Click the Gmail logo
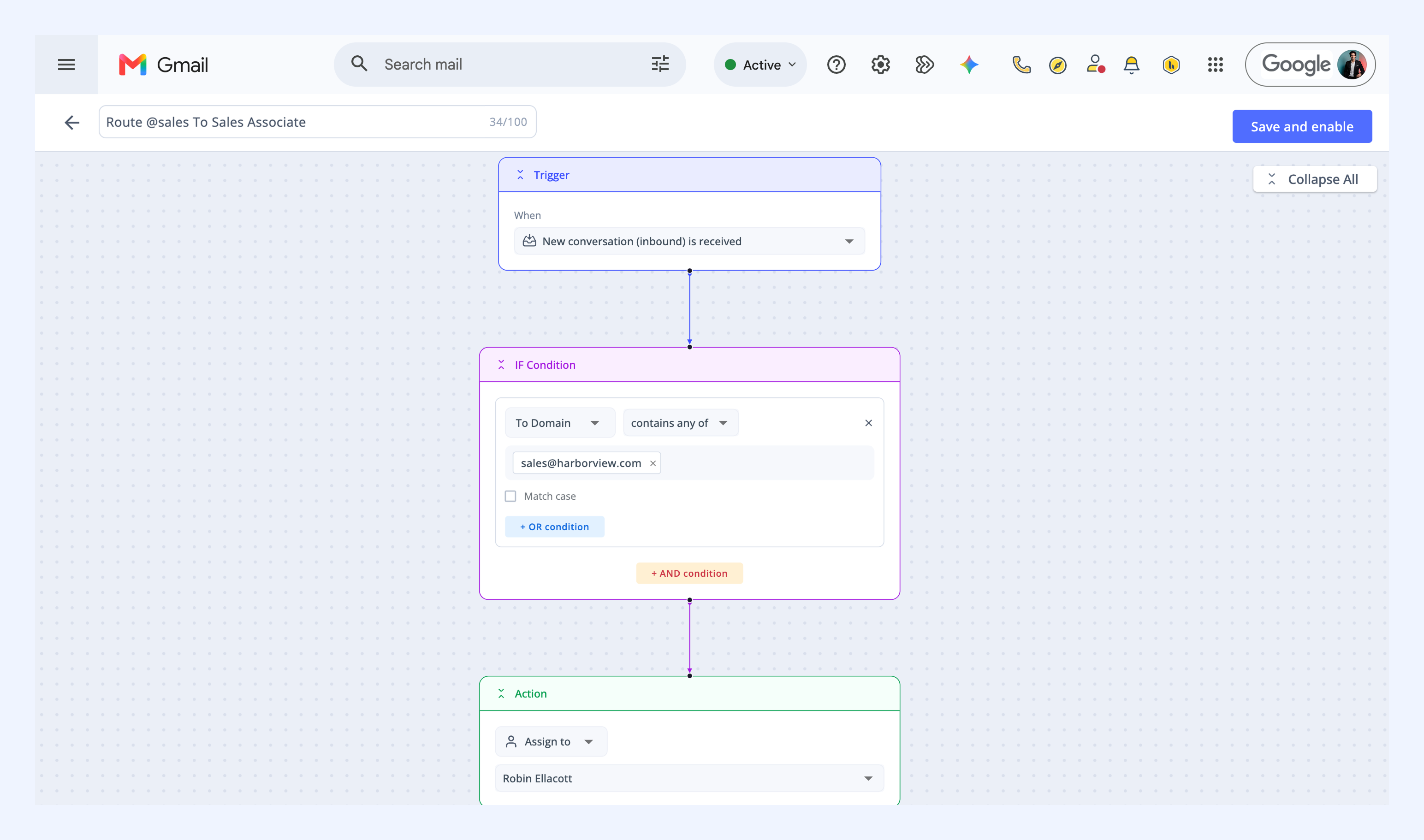The width and height of the screenshot is (1424, 840). (x=163, y=65)
